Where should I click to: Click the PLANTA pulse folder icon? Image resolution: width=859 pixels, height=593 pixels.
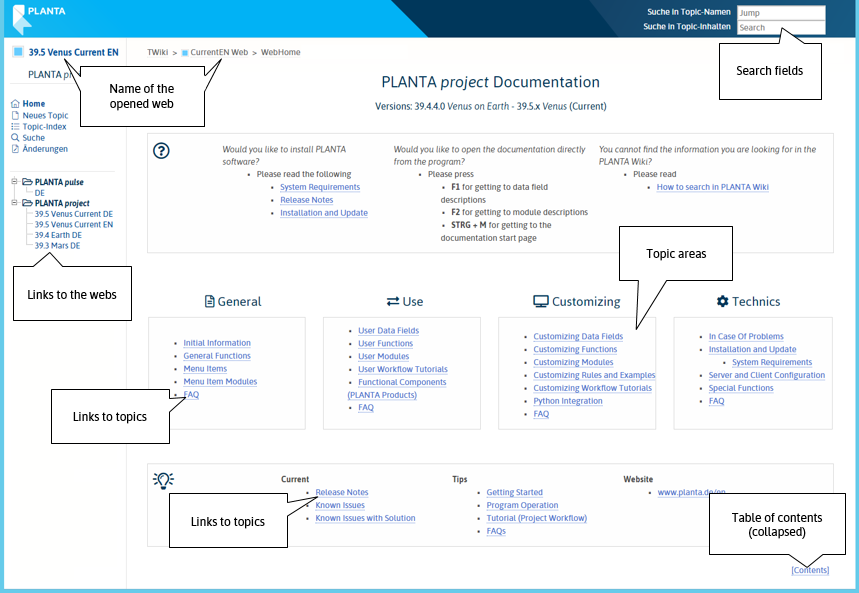coord(27,181)
